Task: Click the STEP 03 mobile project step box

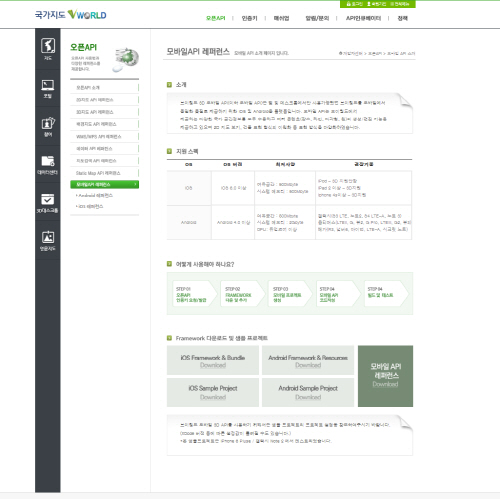Action: pyautogui.click(x=290, y=294)
